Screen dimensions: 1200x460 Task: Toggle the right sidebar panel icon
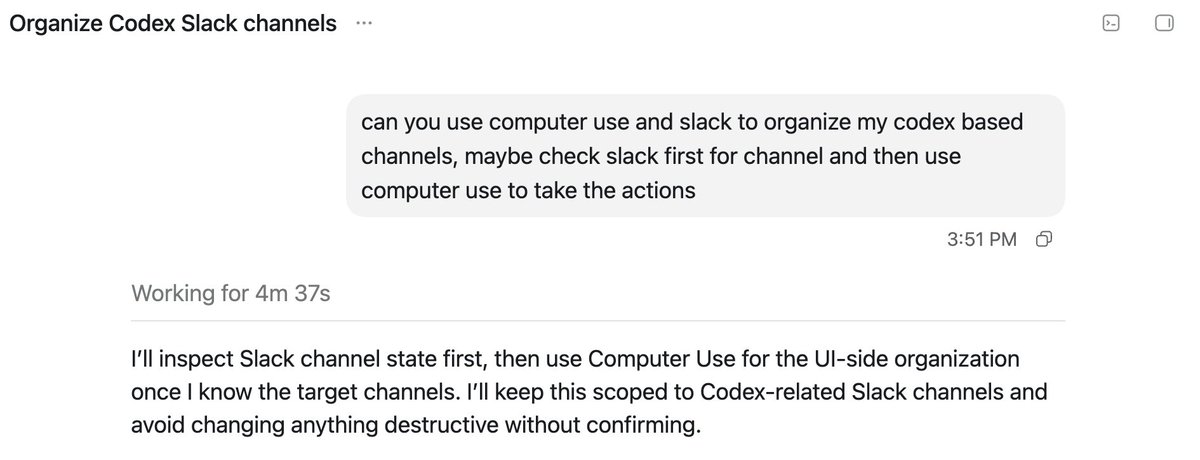(x=1163, y=24)
